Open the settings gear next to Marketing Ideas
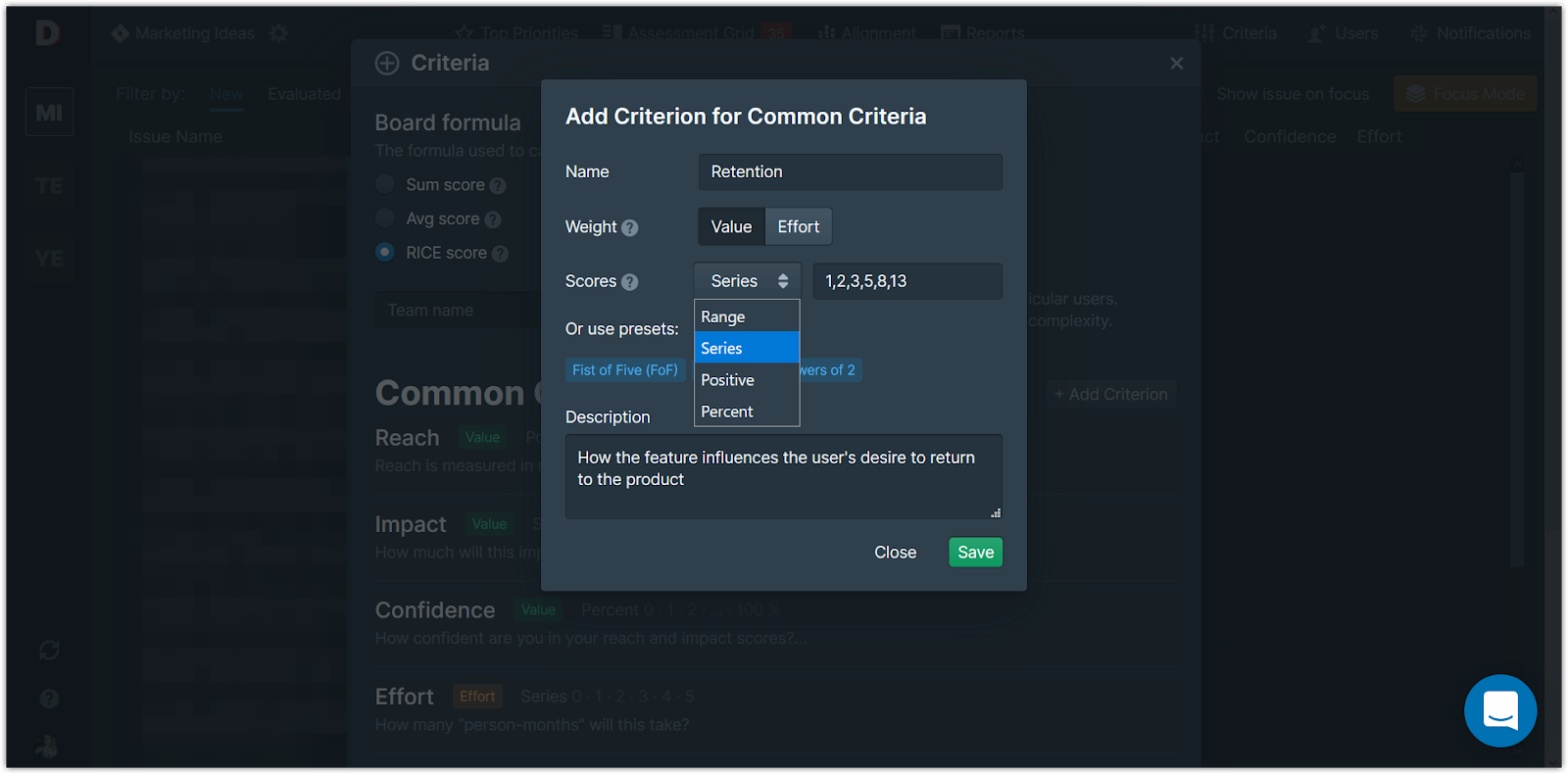The image size is (1568, 774). [279, 33]
